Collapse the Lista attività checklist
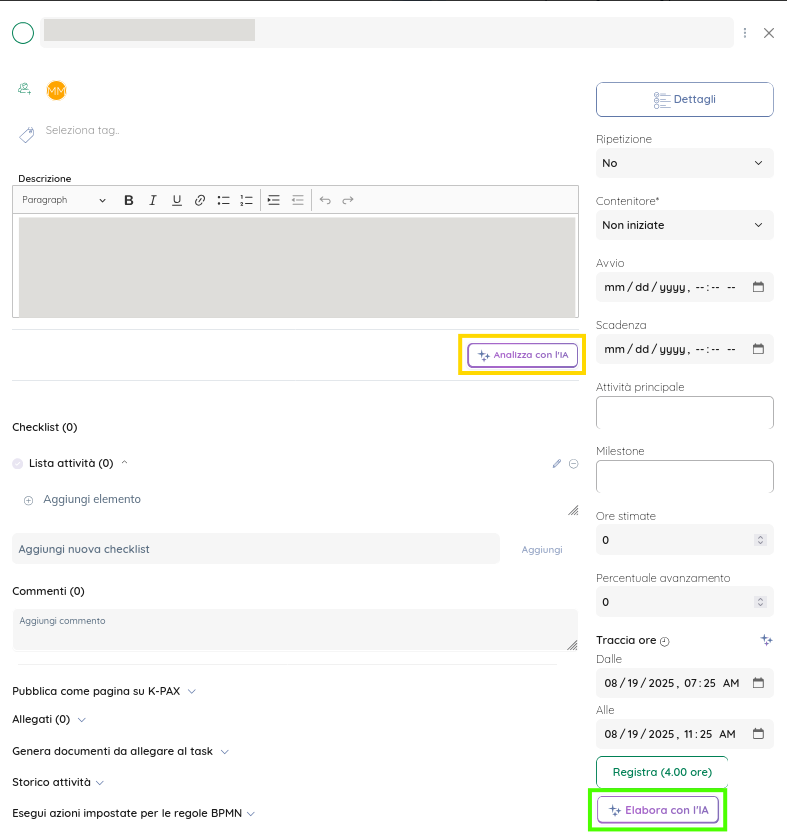This screenshot has width=788, height=836. tap(124, 463)
